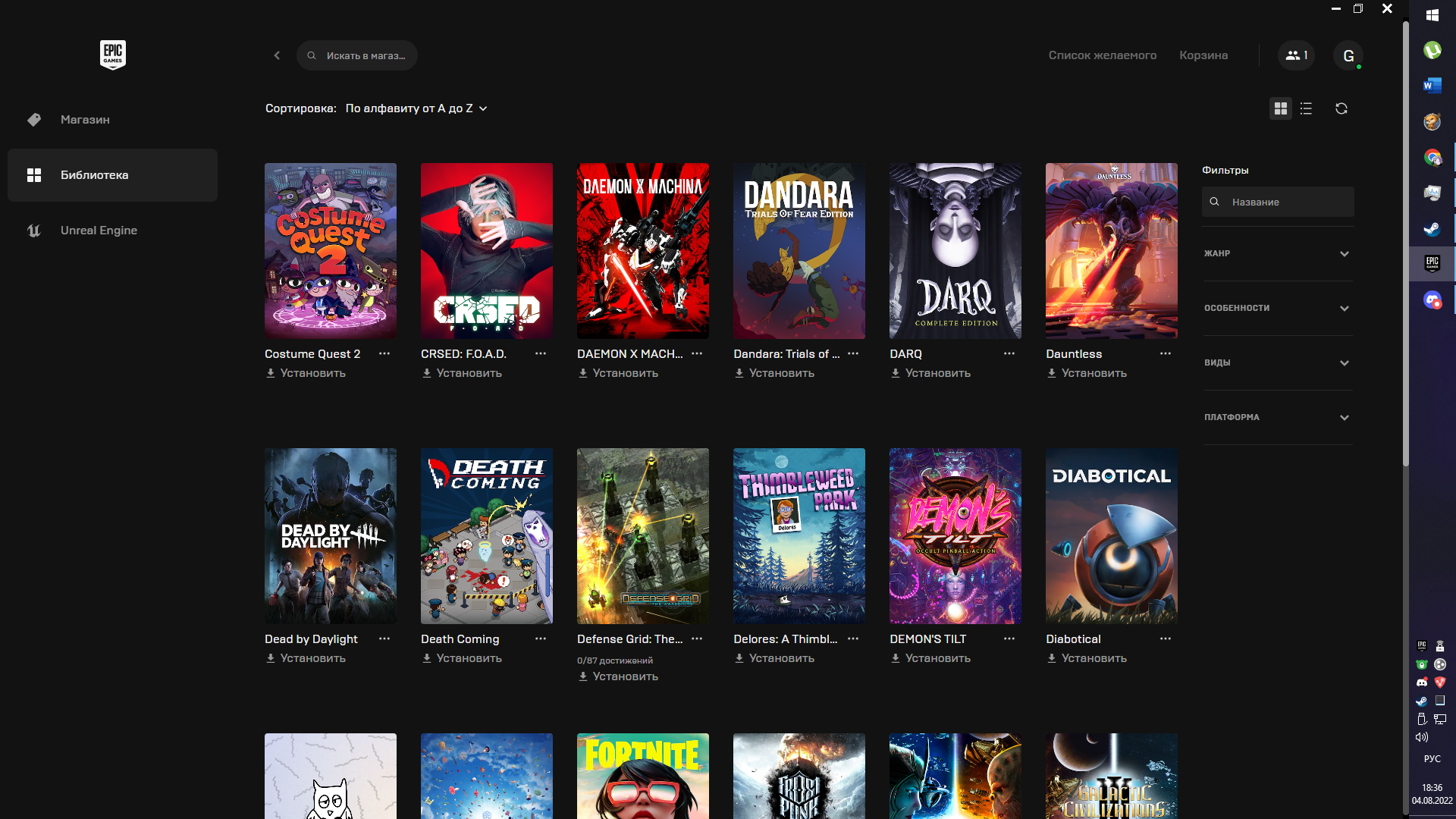
Task: Open more options for DARQ
Action: click(x=1009, y=353)
